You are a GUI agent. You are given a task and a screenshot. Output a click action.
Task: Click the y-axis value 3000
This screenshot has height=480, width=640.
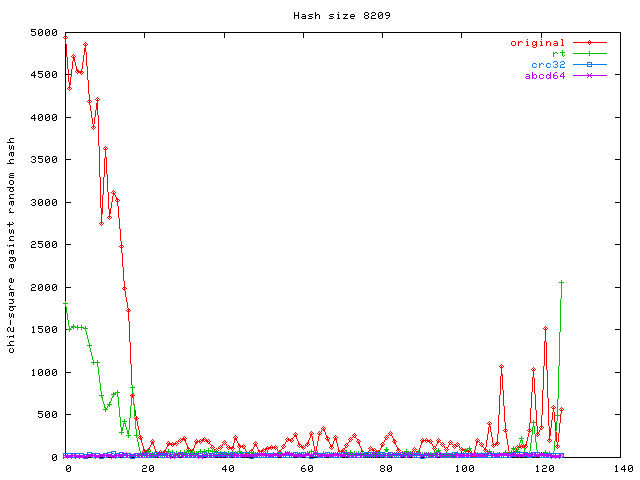[44, 202]
